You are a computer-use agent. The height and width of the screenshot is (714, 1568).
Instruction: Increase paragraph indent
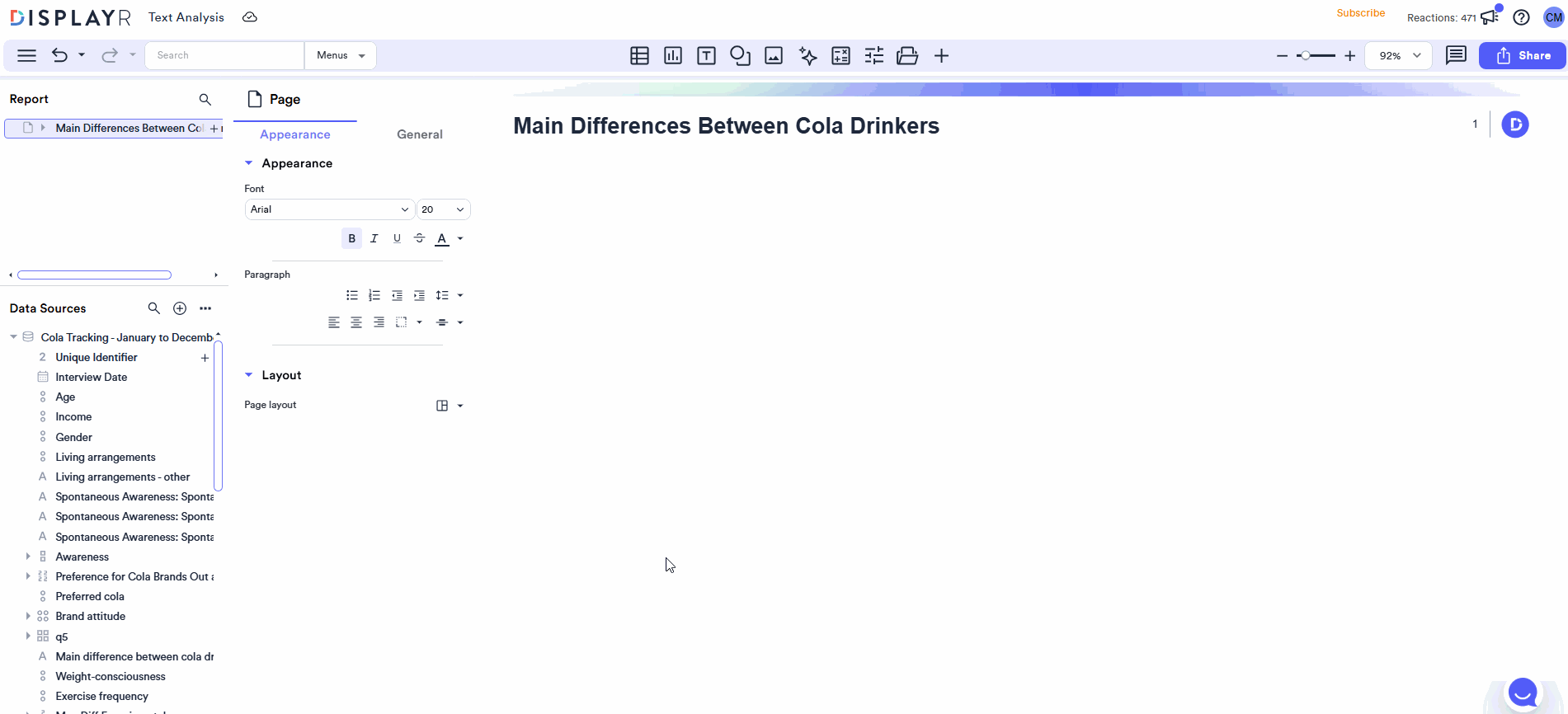[x=419, y=295]
